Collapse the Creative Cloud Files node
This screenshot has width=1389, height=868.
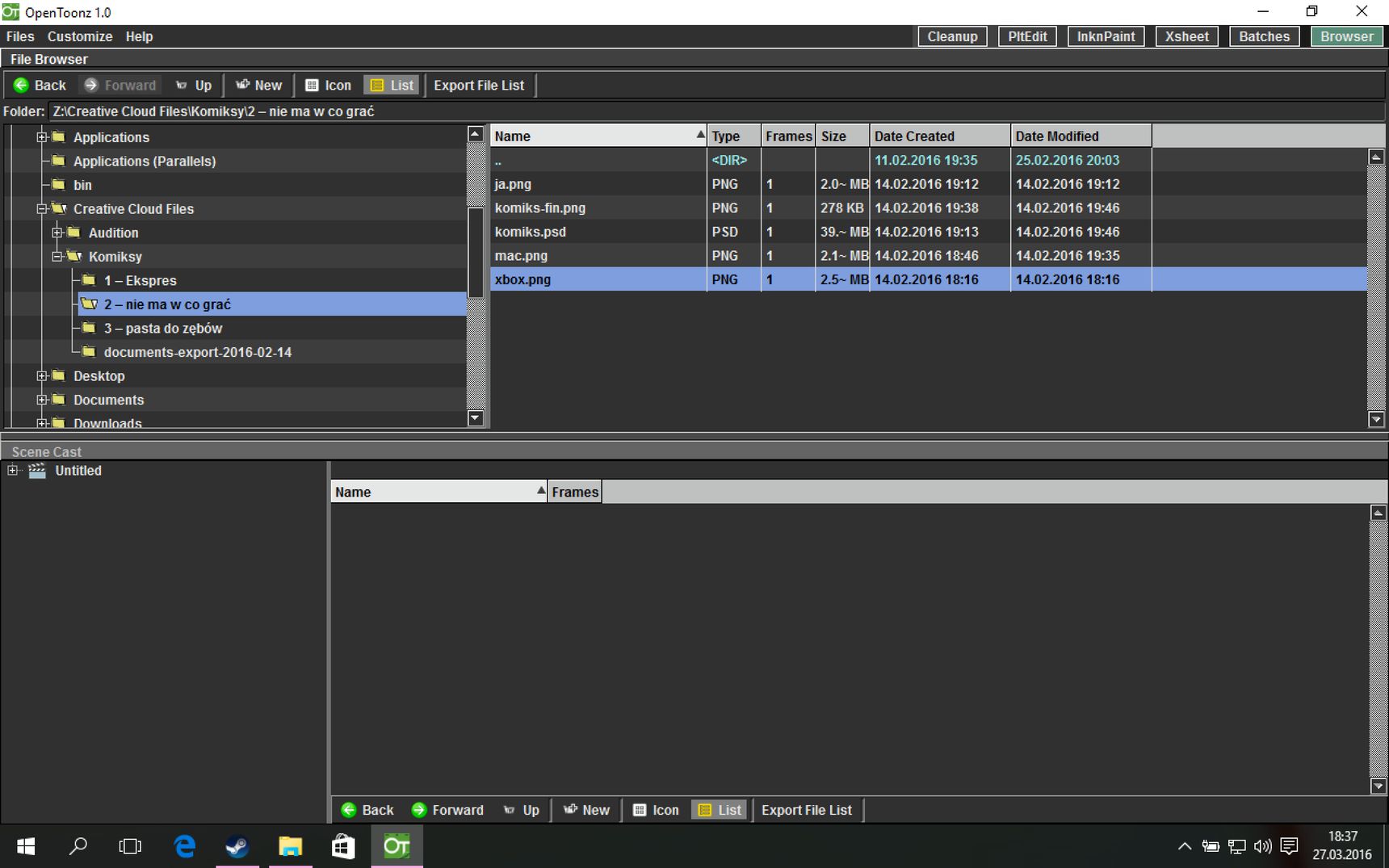pyautogui.click(x=42, y=209)
